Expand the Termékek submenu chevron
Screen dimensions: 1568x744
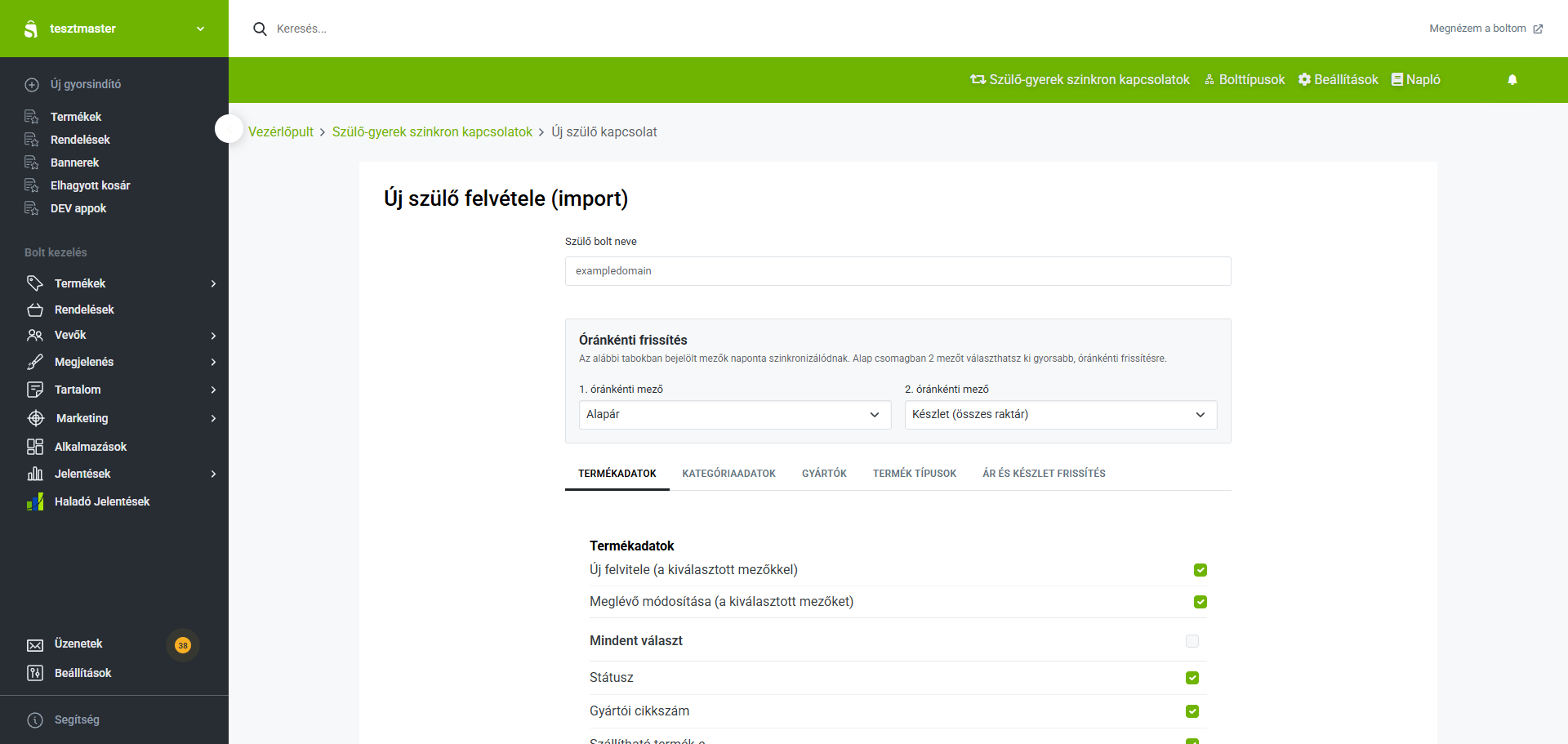tap(213, 283)
